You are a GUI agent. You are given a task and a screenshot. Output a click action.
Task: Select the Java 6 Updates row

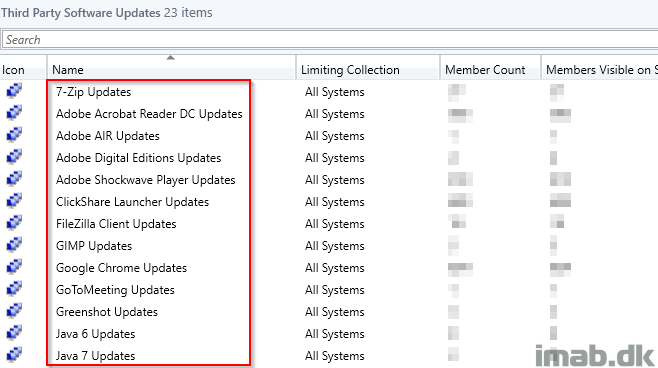click(x=96, y=334)
